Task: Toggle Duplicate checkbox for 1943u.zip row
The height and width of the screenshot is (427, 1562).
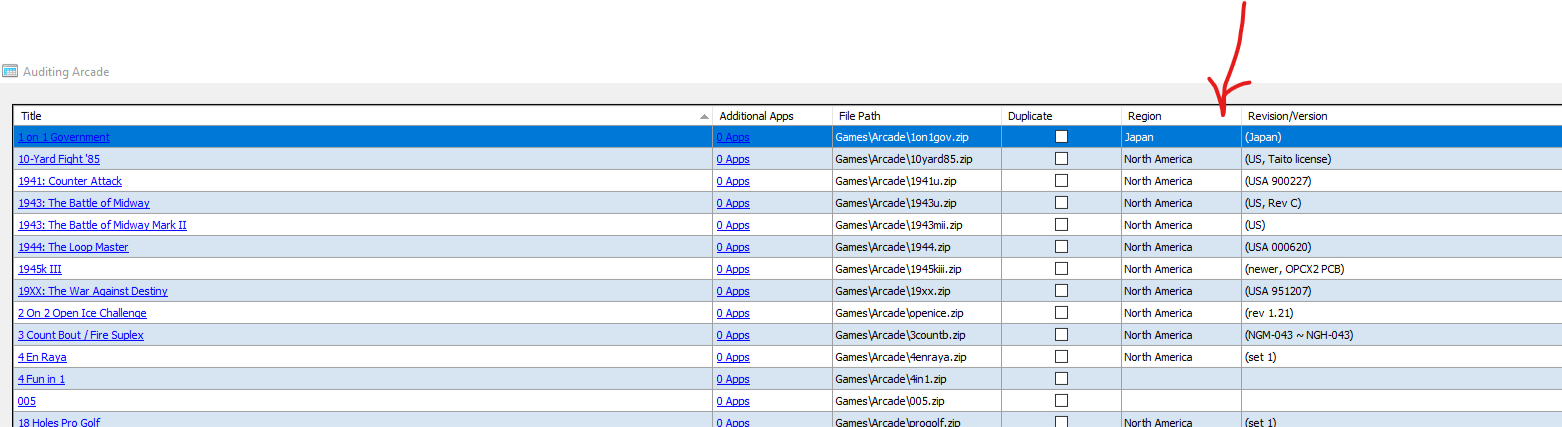Action: coord(1061,203)
